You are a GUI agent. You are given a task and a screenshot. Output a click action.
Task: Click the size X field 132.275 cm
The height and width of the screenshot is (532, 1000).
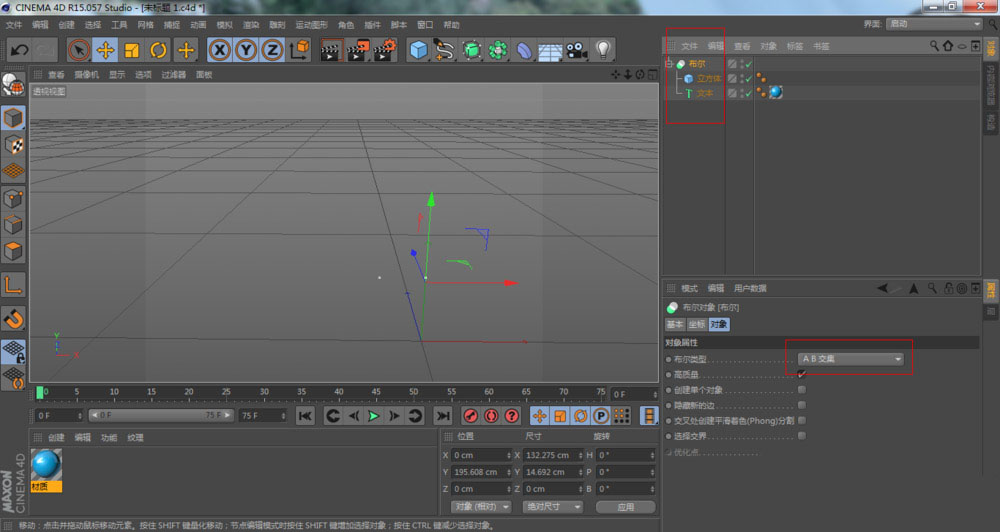tap(553, 455)
